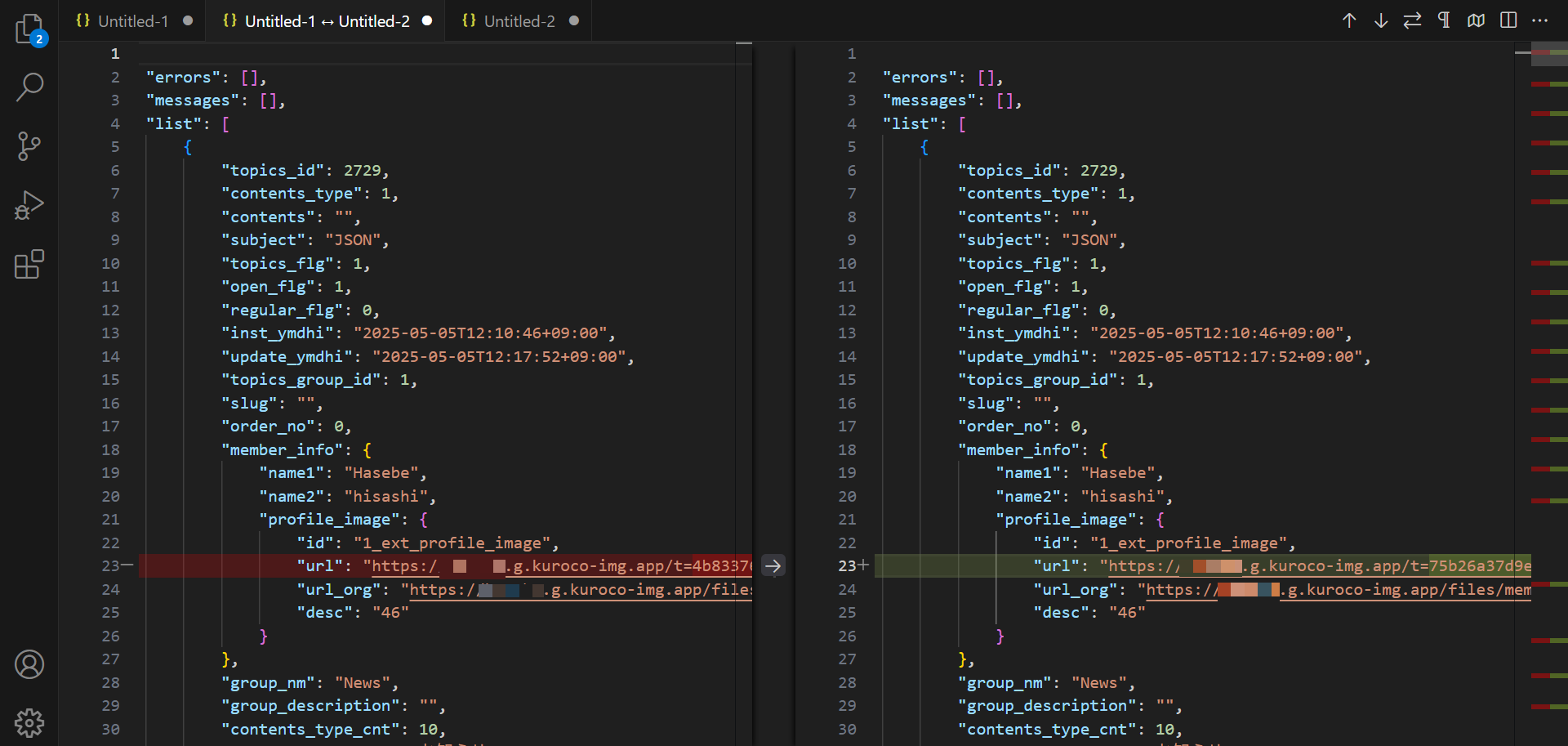Open the Manage settings gear
This screenshot has width=1568, height=746.
(x=29, y=722)
